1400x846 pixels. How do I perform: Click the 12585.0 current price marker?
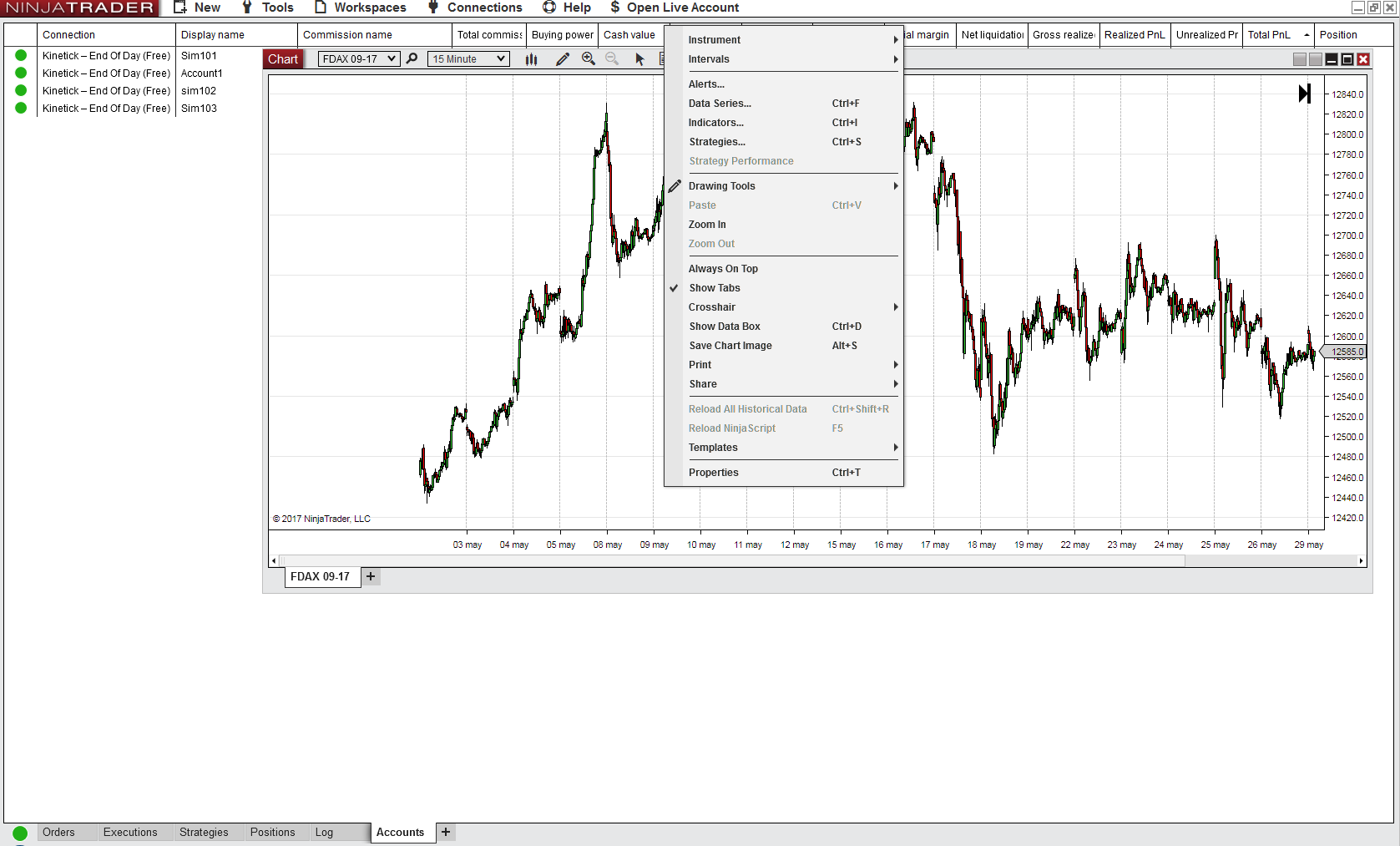pyautogui.click(x=1345, y=352)
